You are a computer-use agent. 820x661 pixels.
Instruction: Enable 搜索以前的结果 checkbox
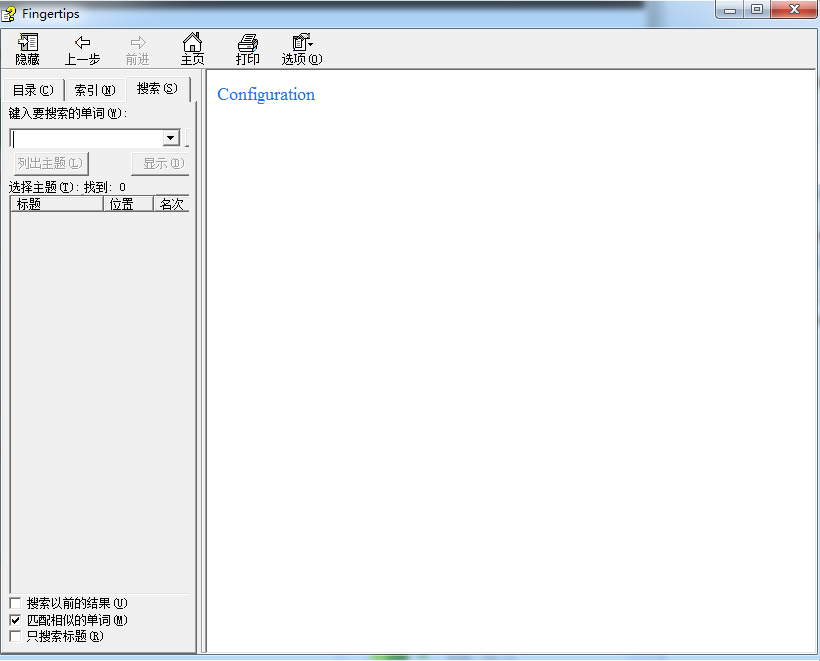pos(15,603)
